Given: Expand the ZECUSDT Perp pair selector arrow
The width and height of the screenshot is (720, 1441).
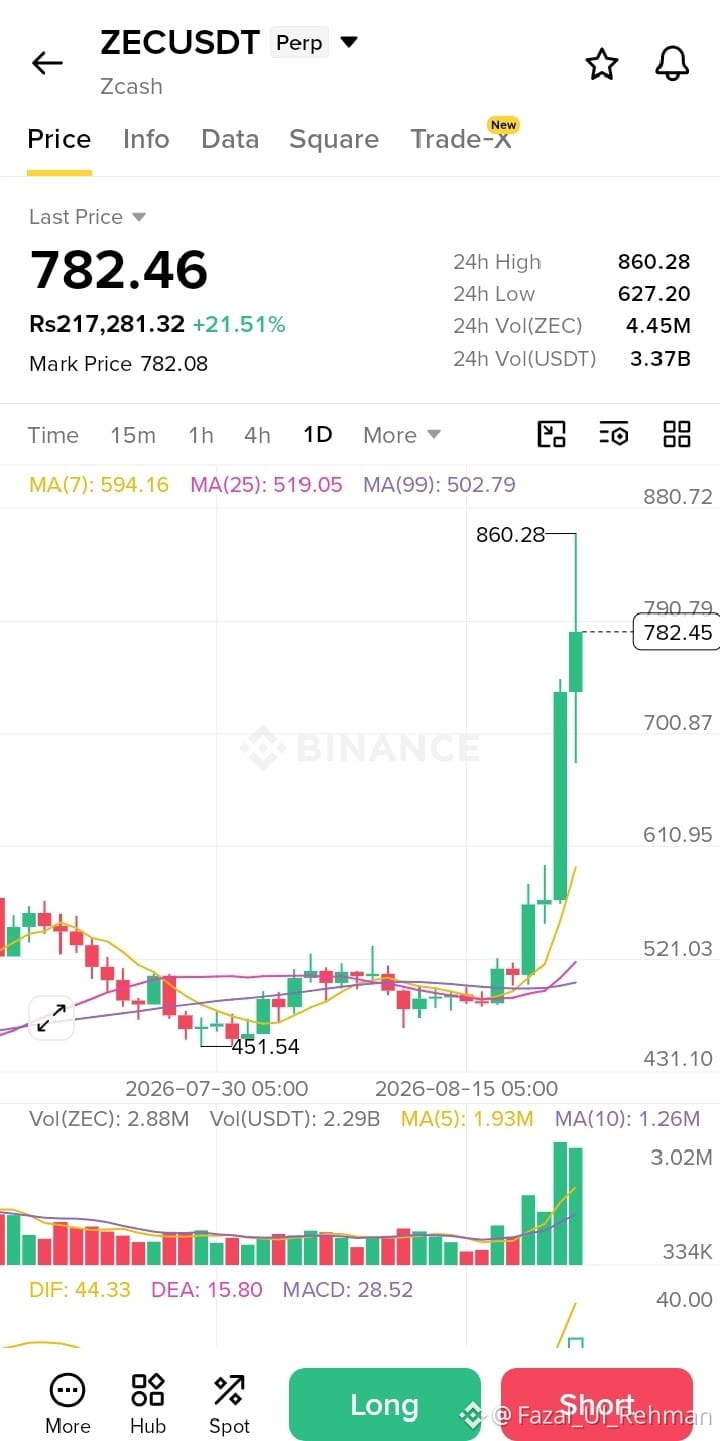Looking at the screenshot, I should tap(348, 42).
